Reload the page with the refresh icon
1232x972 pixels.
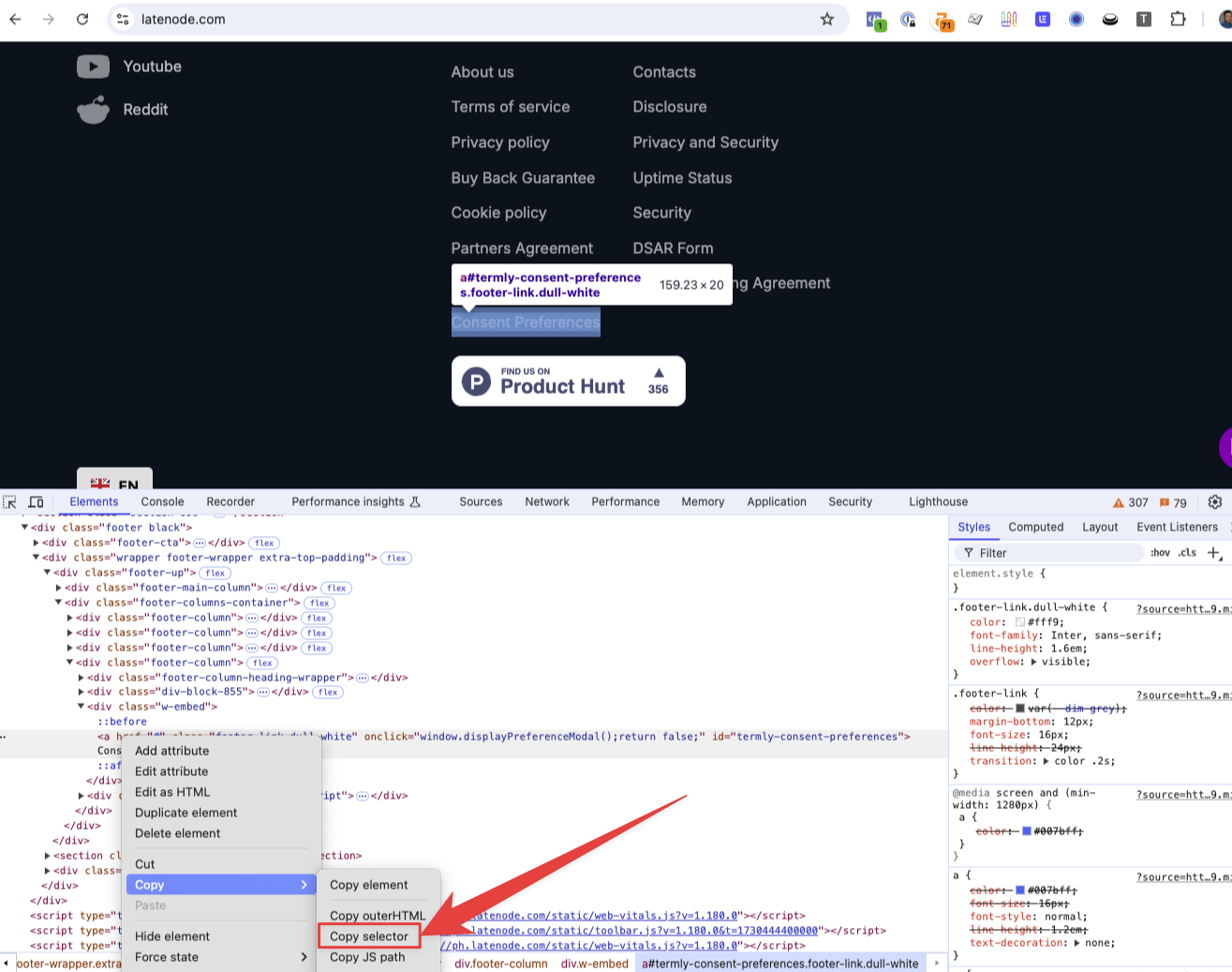point(82,20)
